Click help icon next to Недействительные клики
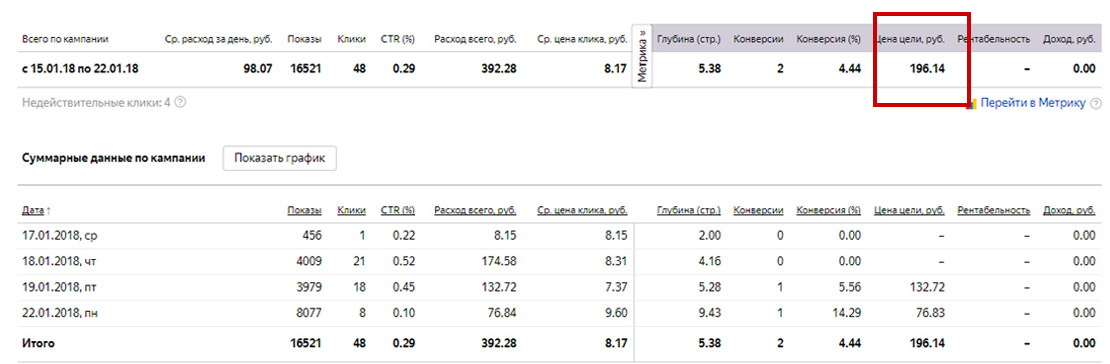 click(x=181, y=103)
